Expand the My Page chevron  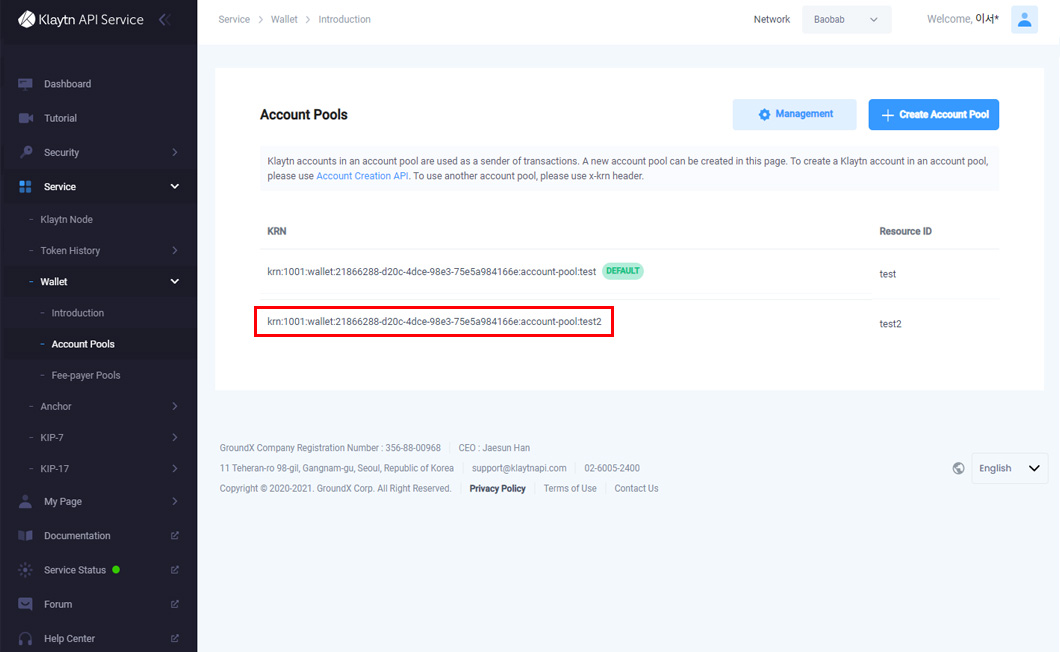pos(174,501)
